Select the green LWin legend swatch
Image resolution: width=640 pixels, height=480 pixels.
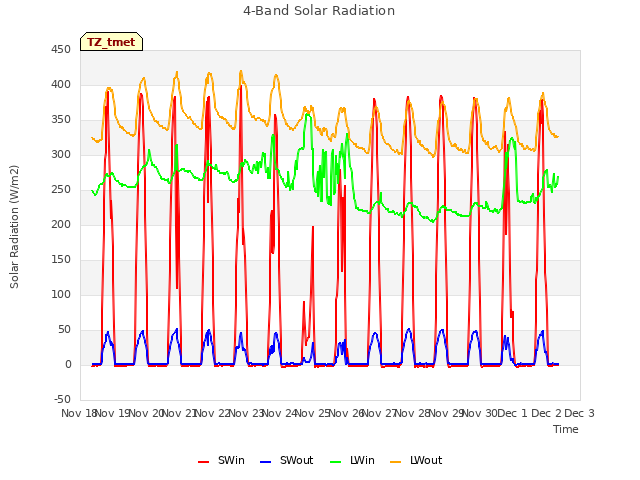click(336, 462)
